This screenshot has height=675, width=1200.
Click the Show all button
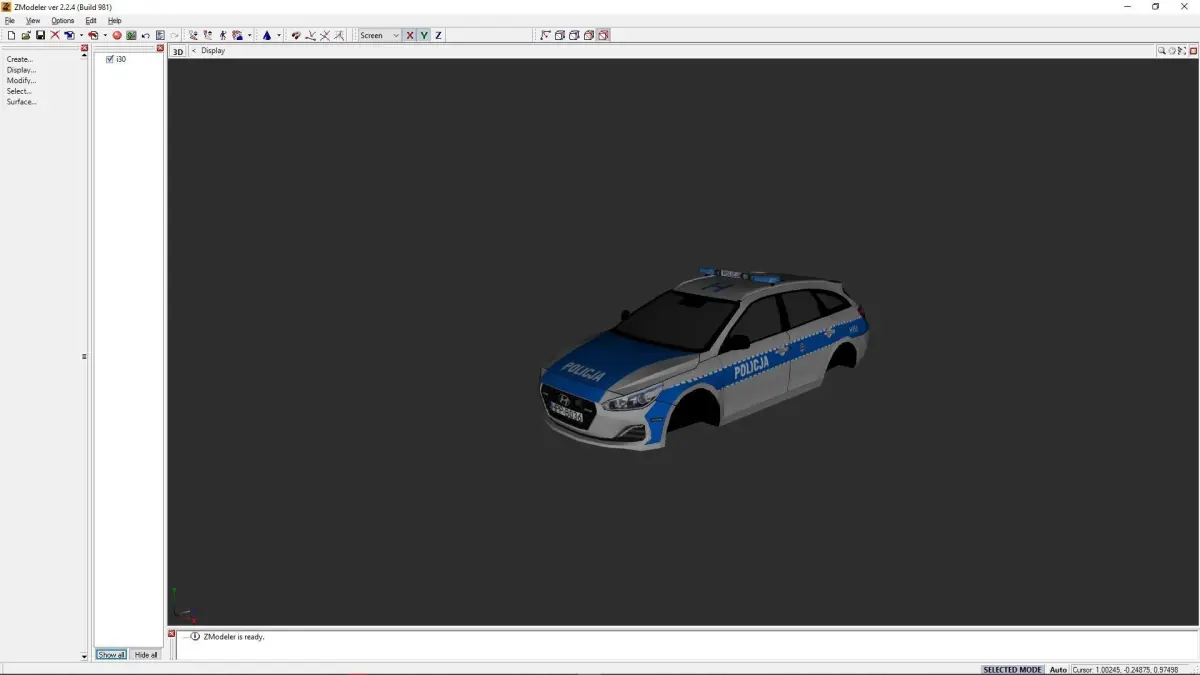(112, 655)
